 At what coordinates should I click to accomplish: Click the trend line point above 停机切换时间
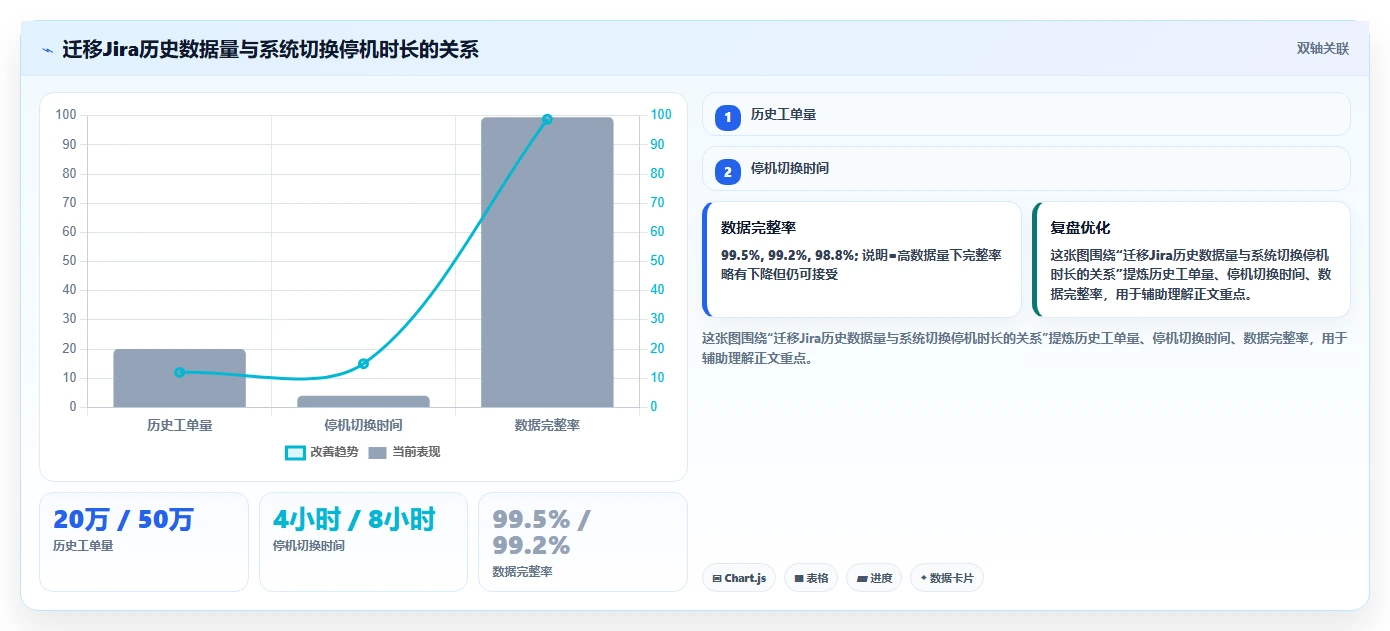(363, 364)
